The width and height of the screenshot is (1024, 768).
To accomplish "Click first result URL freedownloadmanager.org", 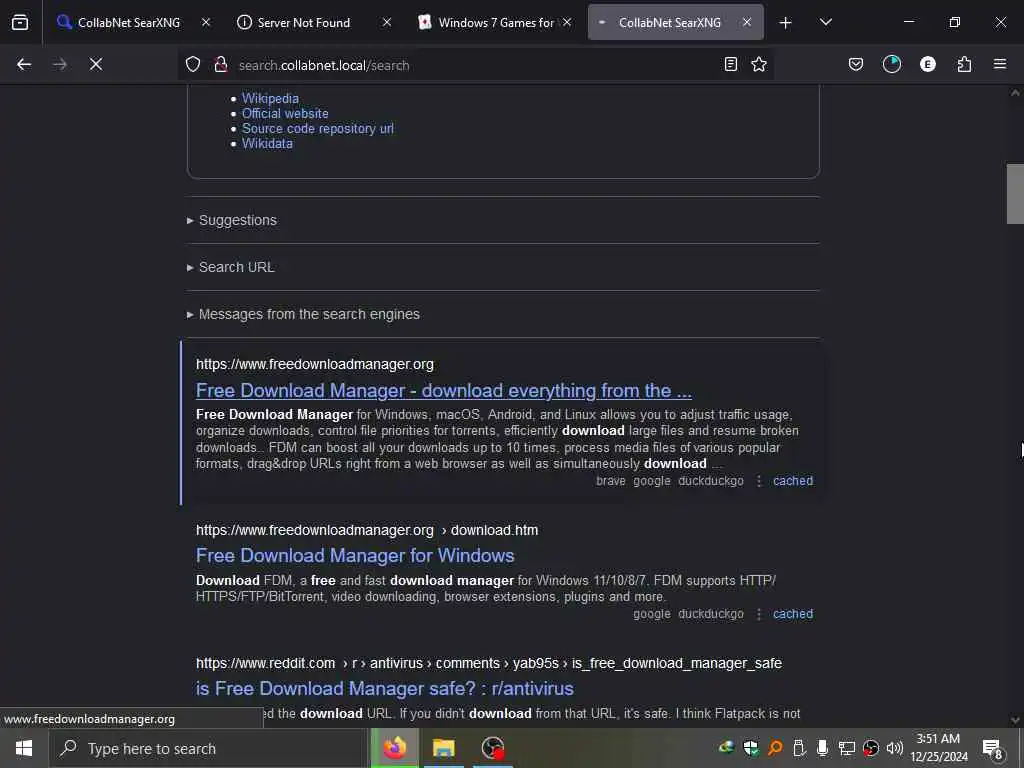I will [x=315, y=364].
